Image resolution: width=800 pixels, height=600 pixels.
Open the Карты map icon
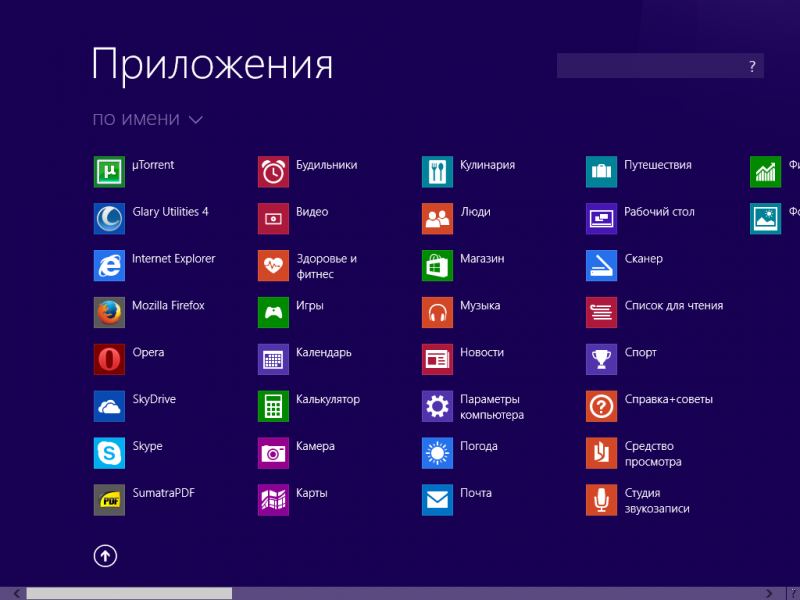pyautogui.click(x=273, y=501)
